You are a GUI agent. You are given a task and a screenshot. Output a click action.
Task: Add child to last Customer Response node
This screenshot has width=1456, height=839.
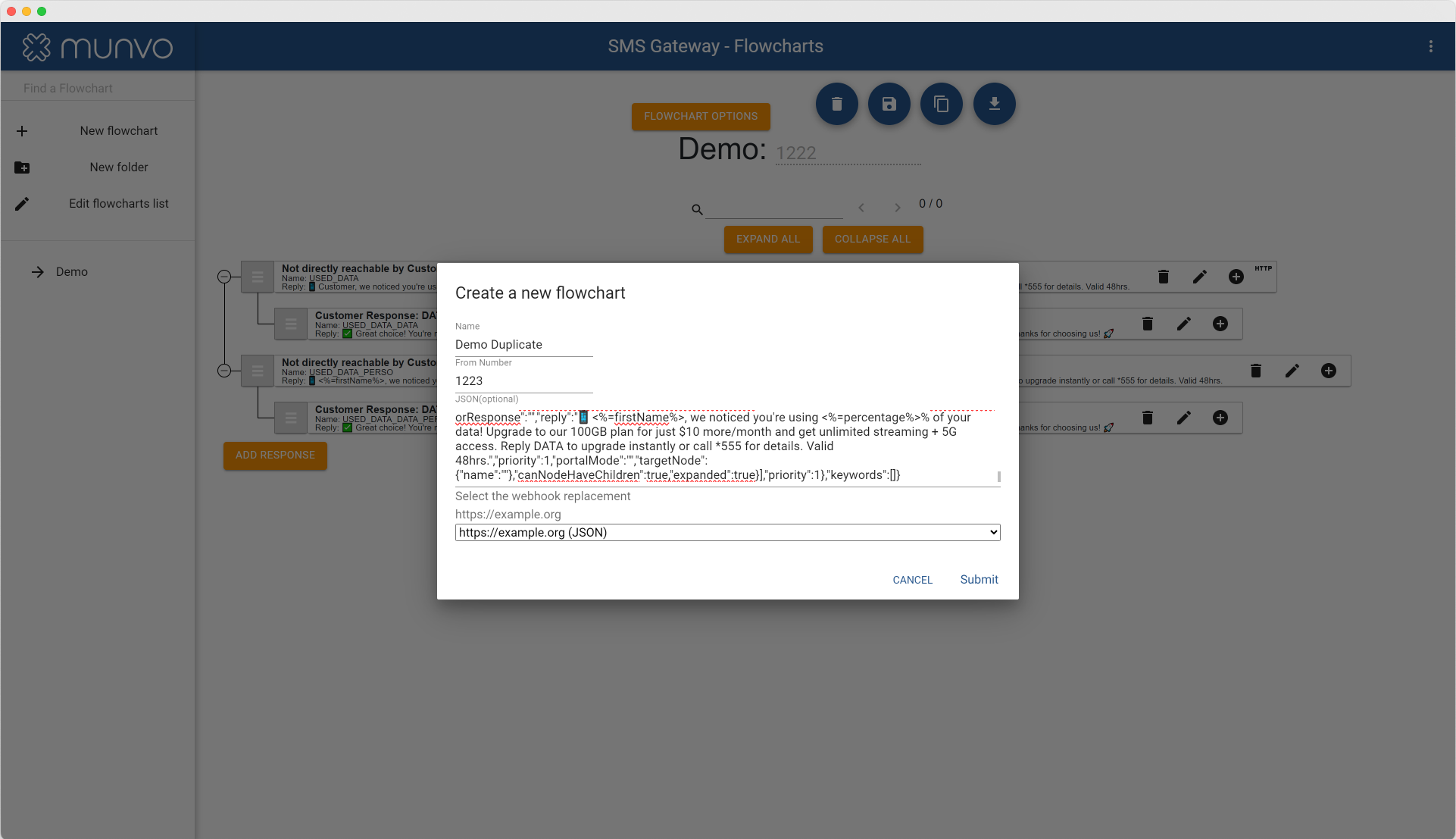coord(1220,418)
